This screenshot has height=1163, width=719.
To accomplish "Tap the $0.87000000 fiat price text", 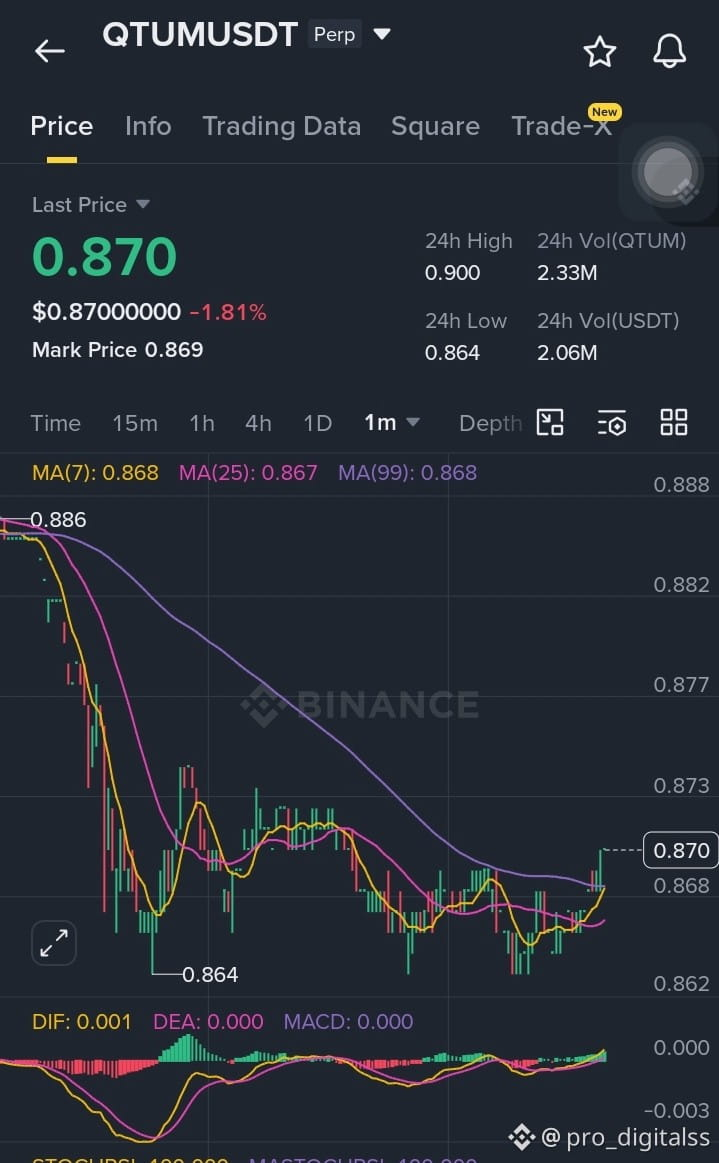I will coord(106,312).
